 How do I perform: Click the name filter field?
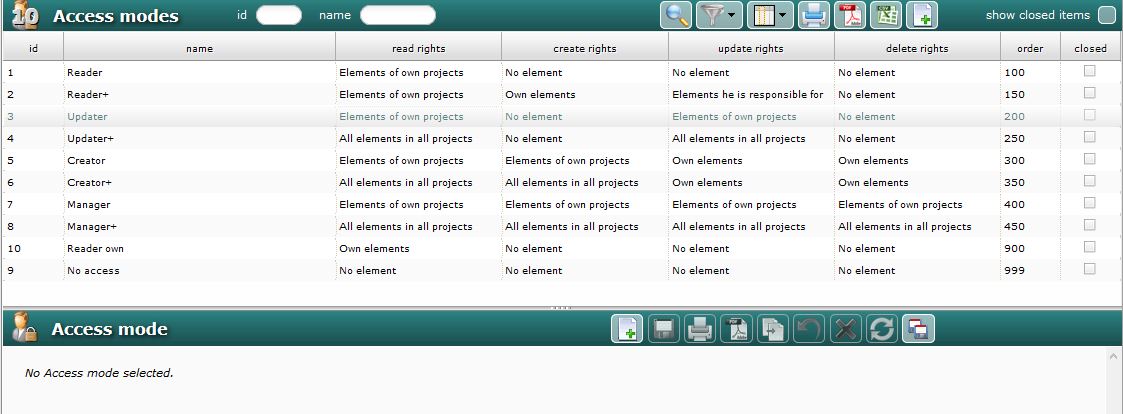point(397,15)
